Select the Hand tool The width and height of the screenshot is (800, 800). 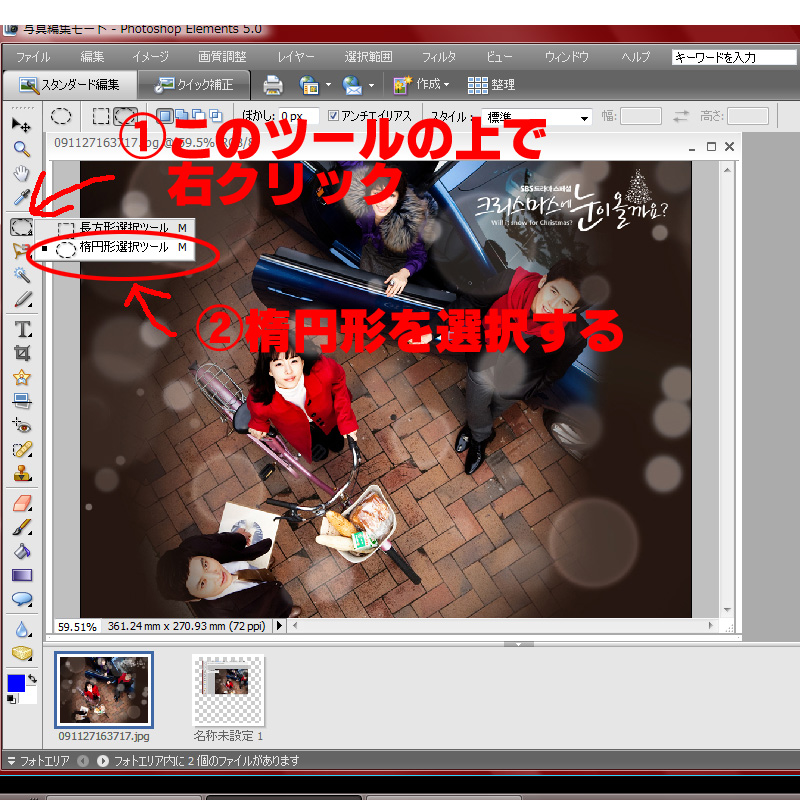click(21, 173)
